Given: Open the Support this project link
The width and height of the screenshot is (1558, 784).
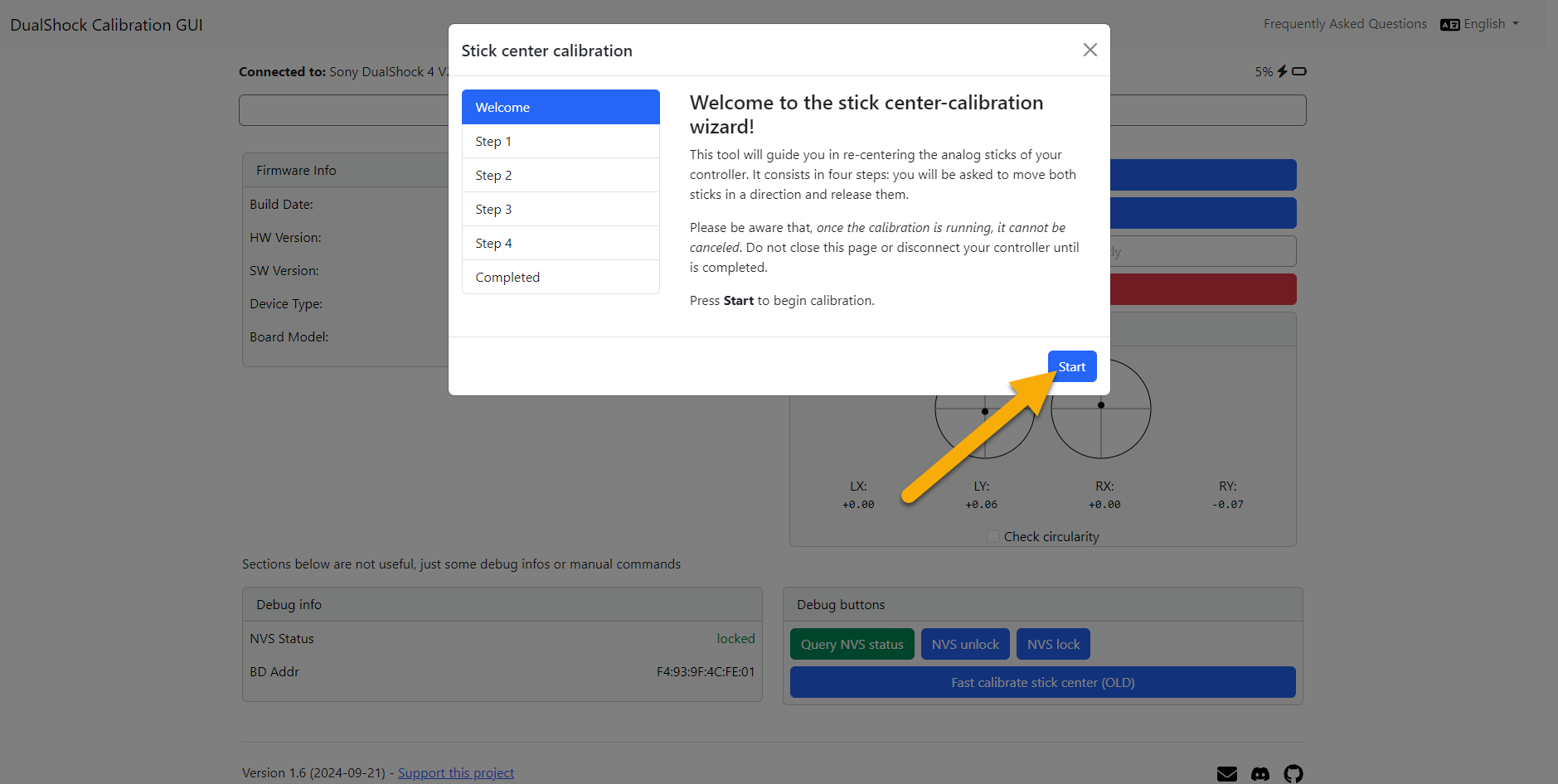Looking at the screenshot, I should coord(456,772).
